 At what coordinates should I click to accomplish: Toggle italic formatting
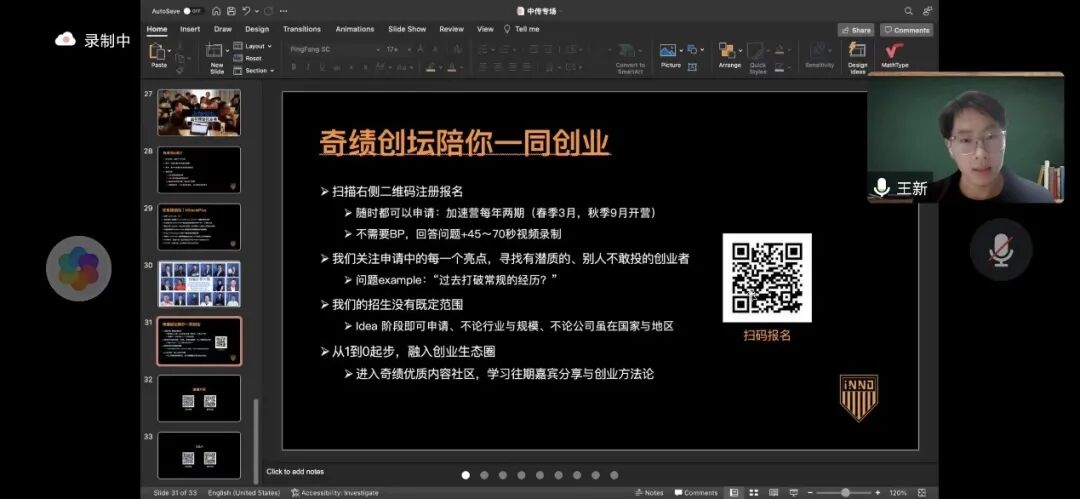click(307, 68)
